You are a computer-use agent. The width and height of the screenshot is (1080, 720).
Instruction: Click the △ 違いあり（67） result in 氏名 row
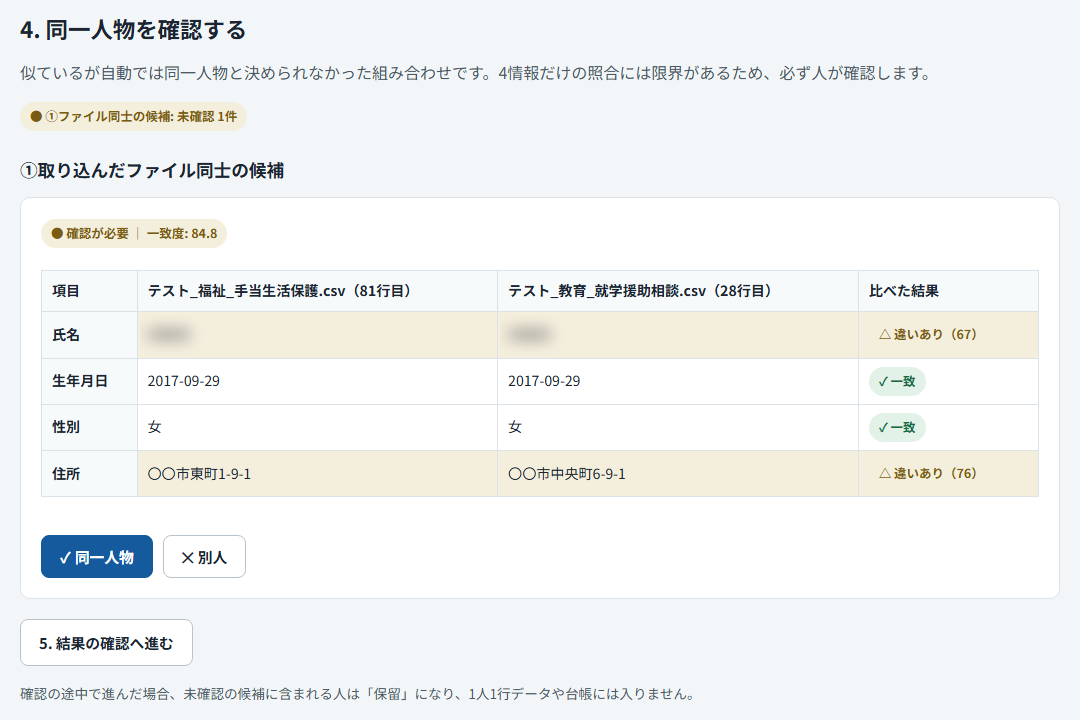coord(928,335)
